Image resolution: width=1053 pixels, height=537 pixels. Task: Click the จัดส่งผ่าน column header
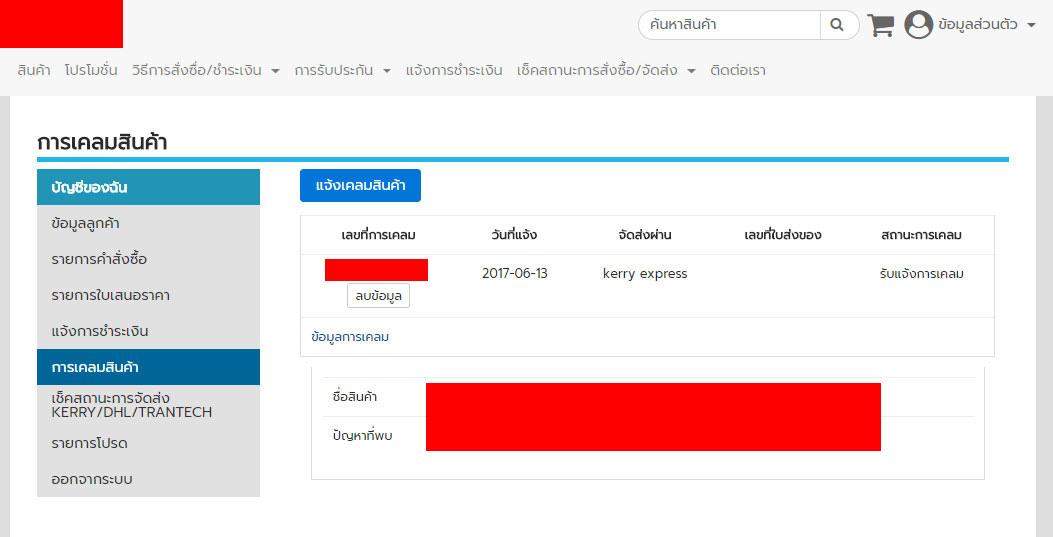645,235
